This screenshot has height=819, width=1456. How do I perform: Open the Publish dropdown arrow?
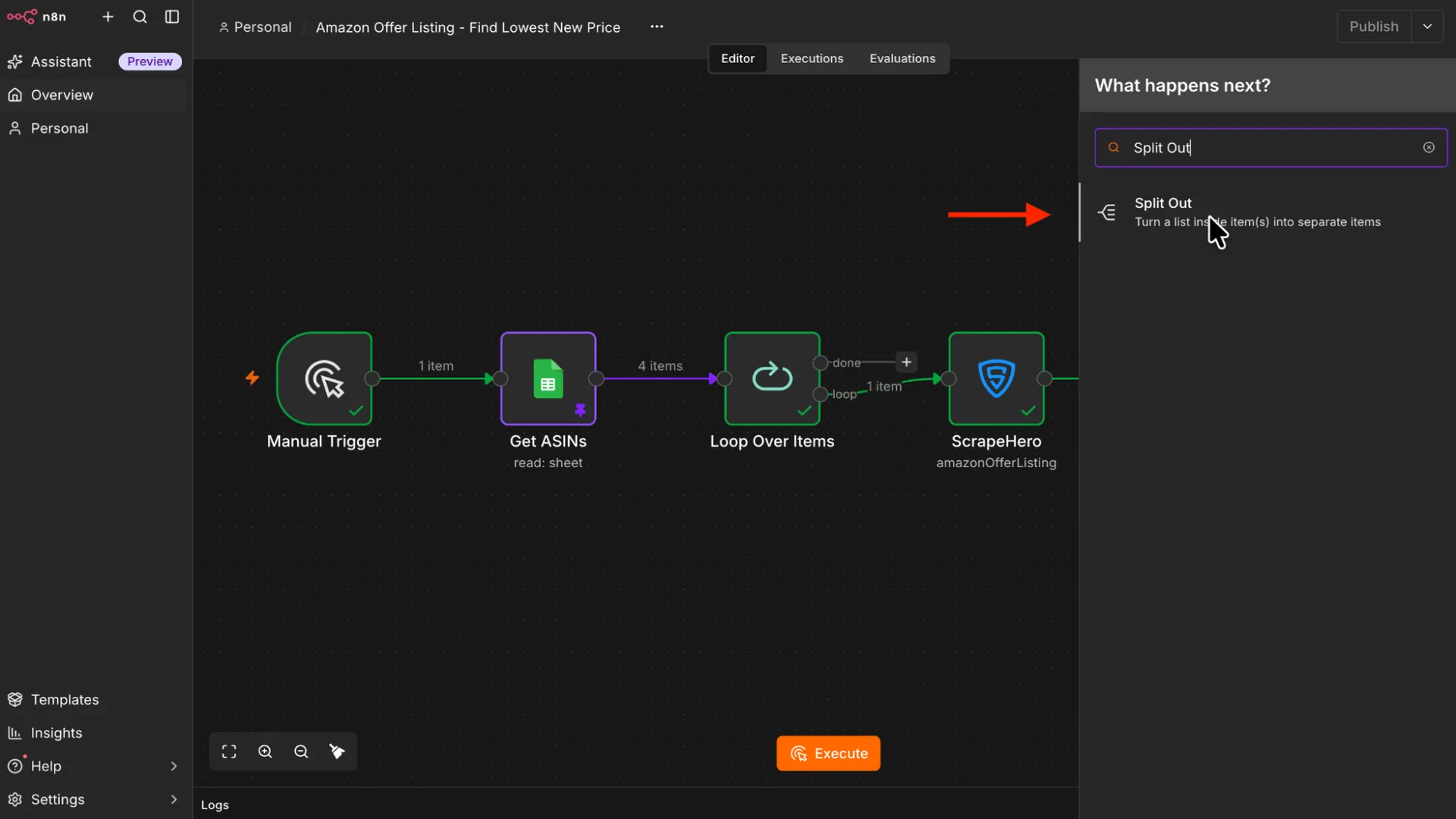(1427, 27)
